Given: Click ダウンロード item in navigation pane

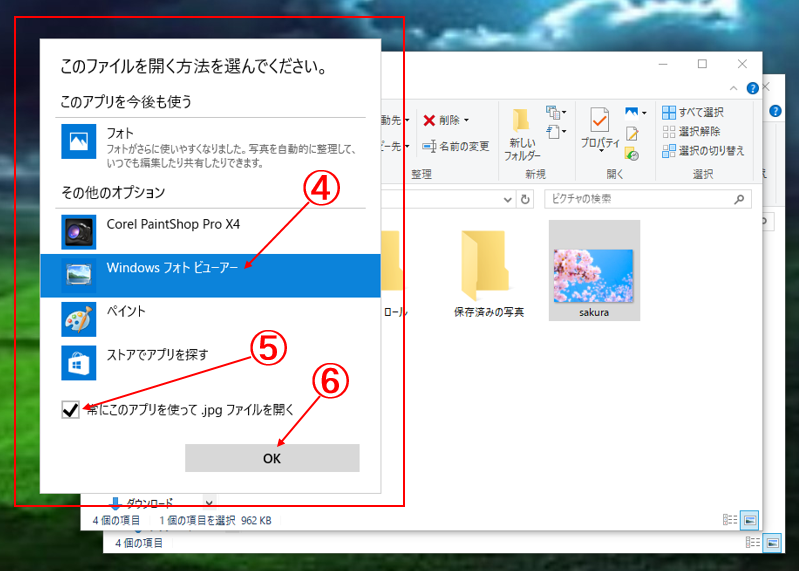Looking at the screenshot, I should [x=142, y=503].
